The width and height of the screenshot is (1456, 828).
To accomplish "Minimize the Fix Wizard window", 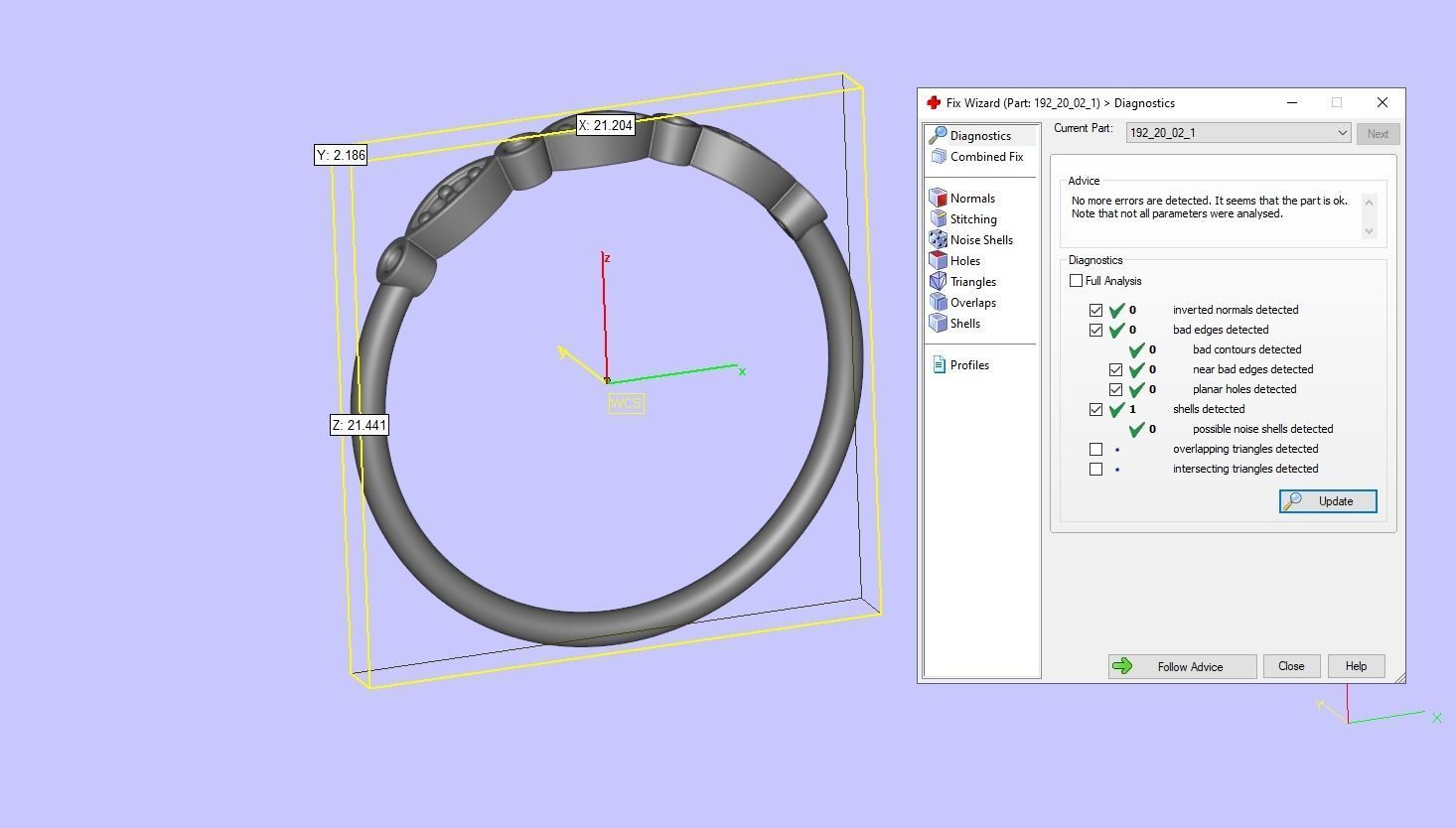I will (1291, 102).
